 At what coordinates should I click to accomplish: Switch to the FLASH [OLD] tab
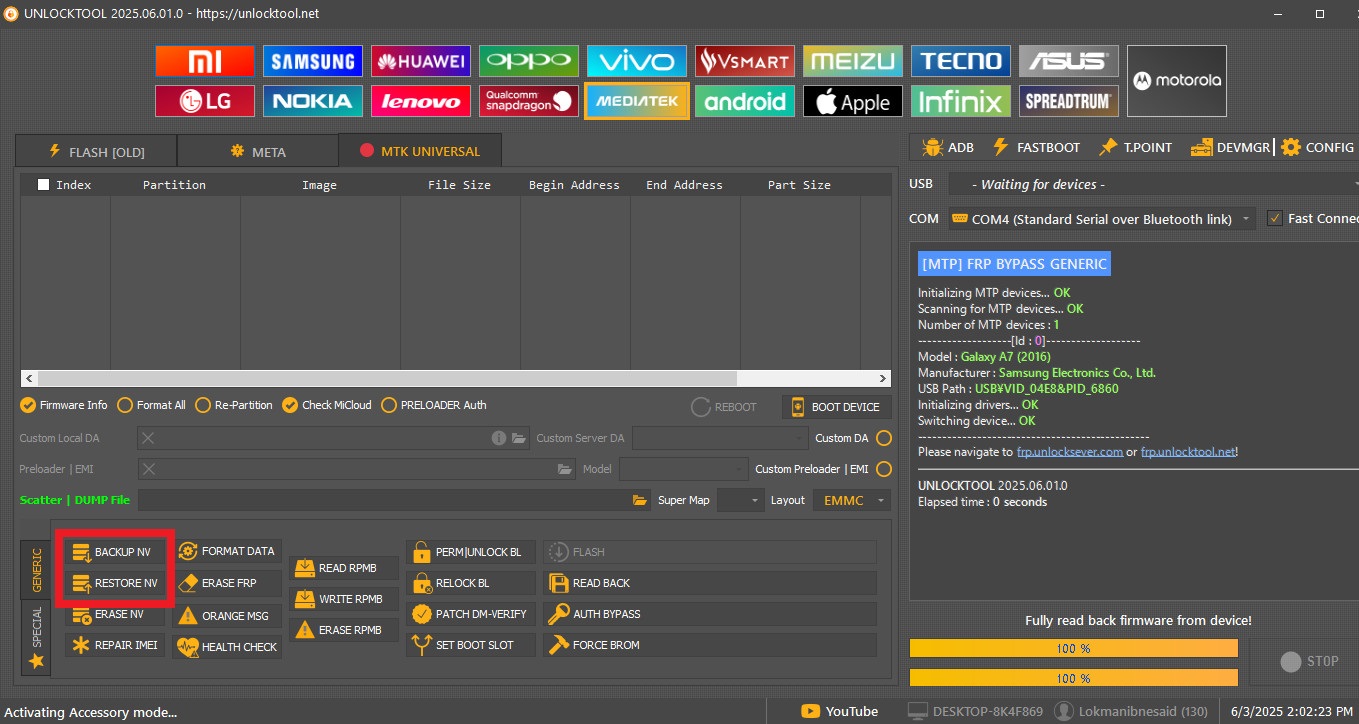pyautogui.click(x=96, y=152)
